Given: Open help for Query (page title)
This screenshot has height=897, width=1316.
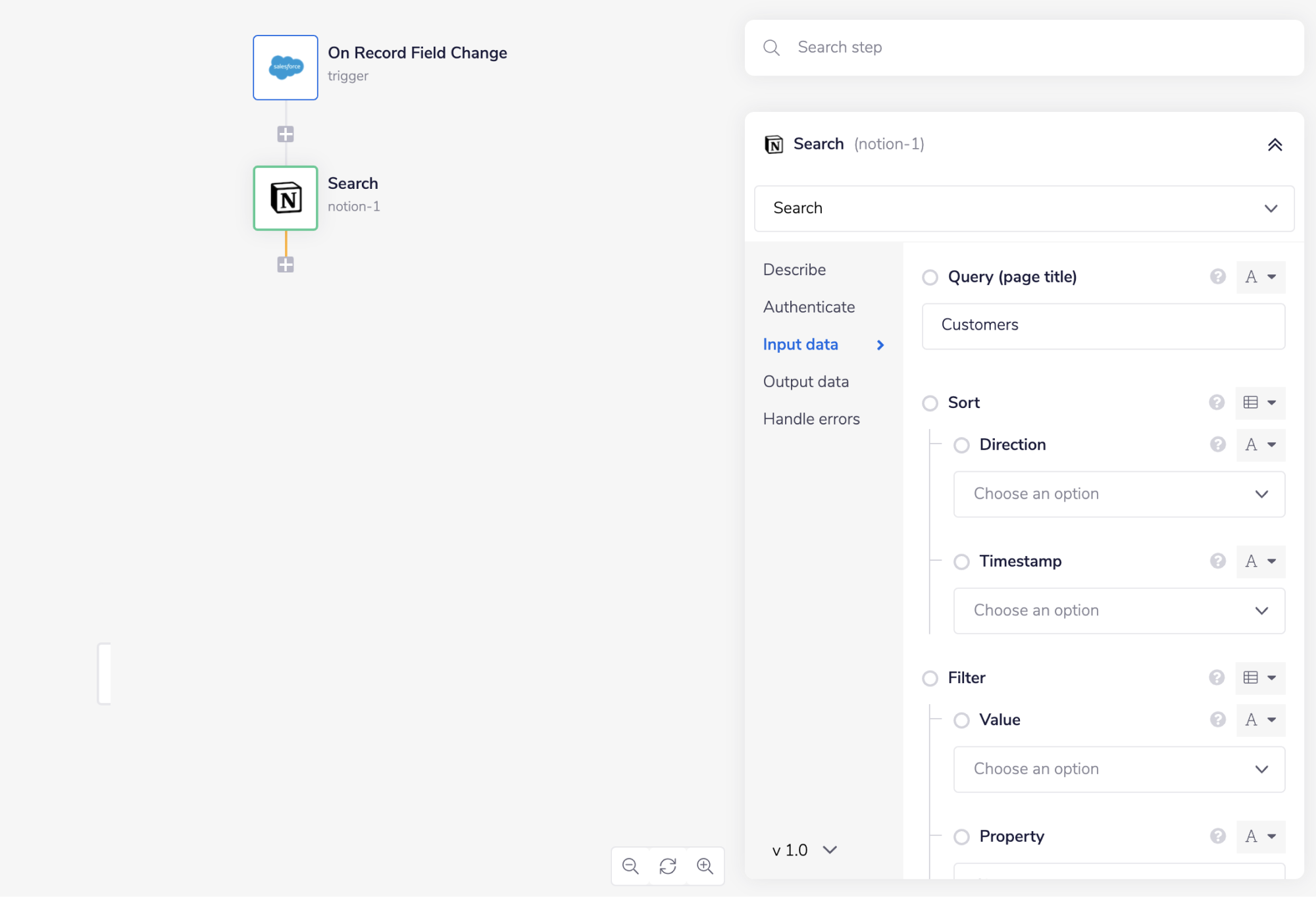Looking at the screenshot, I should [x=1217, y=277].
